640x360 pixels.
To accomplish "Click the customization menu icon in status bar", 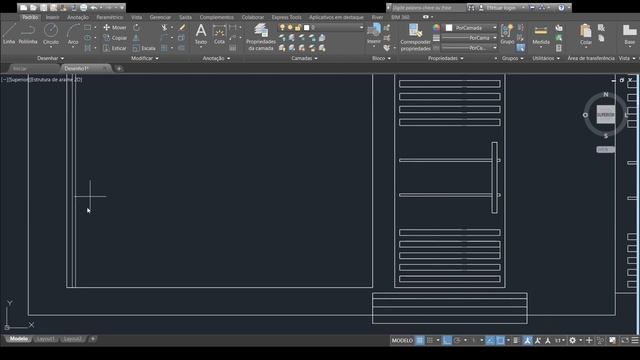I will 635,340.
